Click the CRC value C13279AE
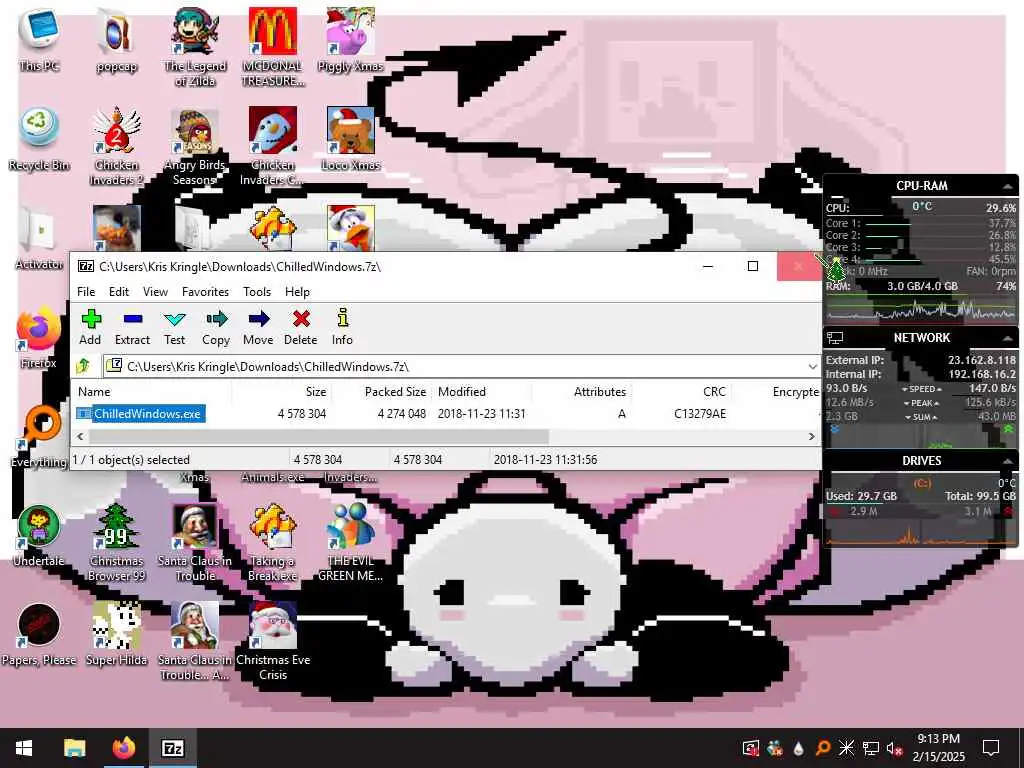The image size is (1024, 768). coord(699,413)
